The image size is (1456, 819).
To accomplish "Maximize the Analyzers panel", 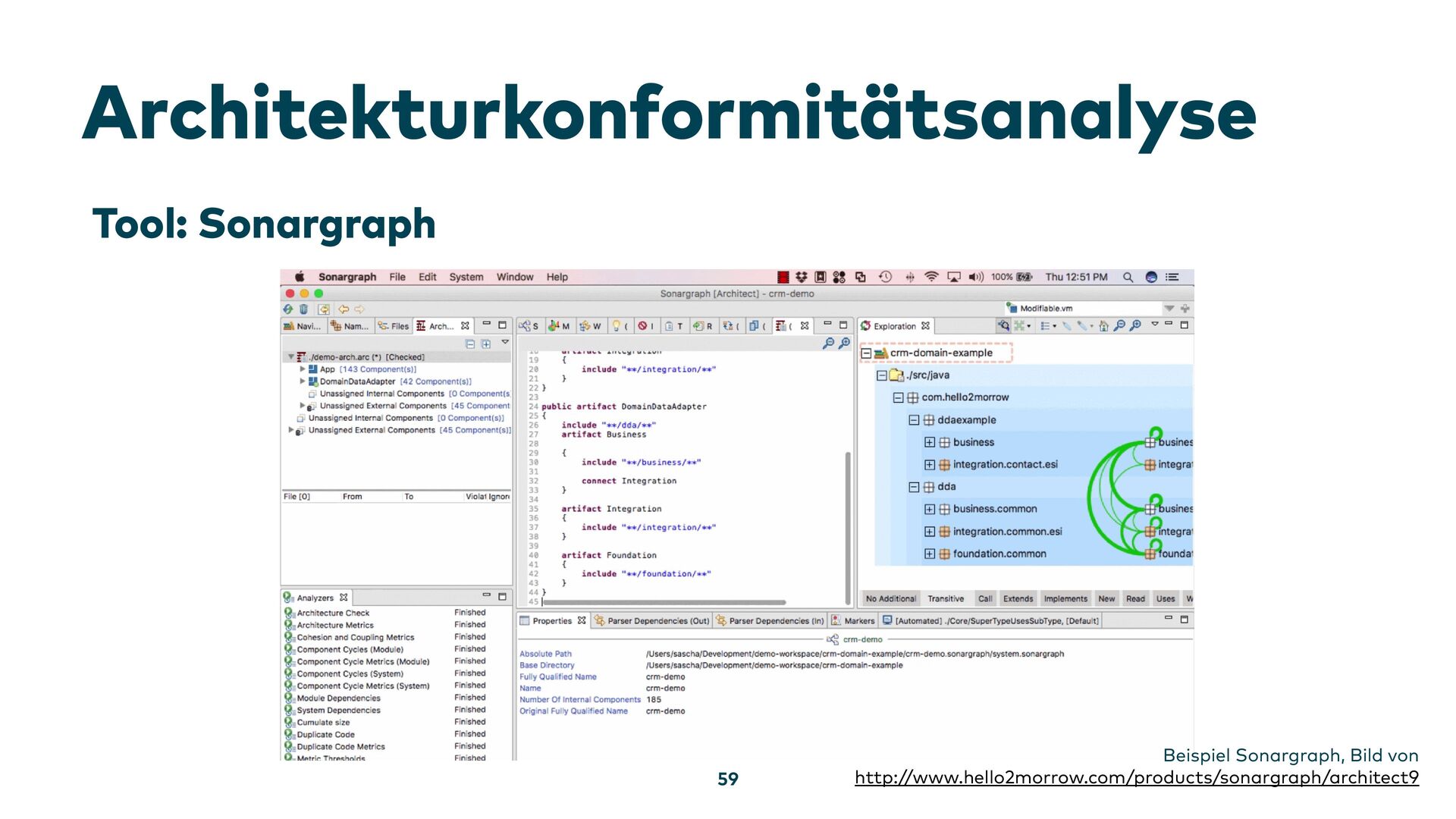I will [x=502, y=597].
